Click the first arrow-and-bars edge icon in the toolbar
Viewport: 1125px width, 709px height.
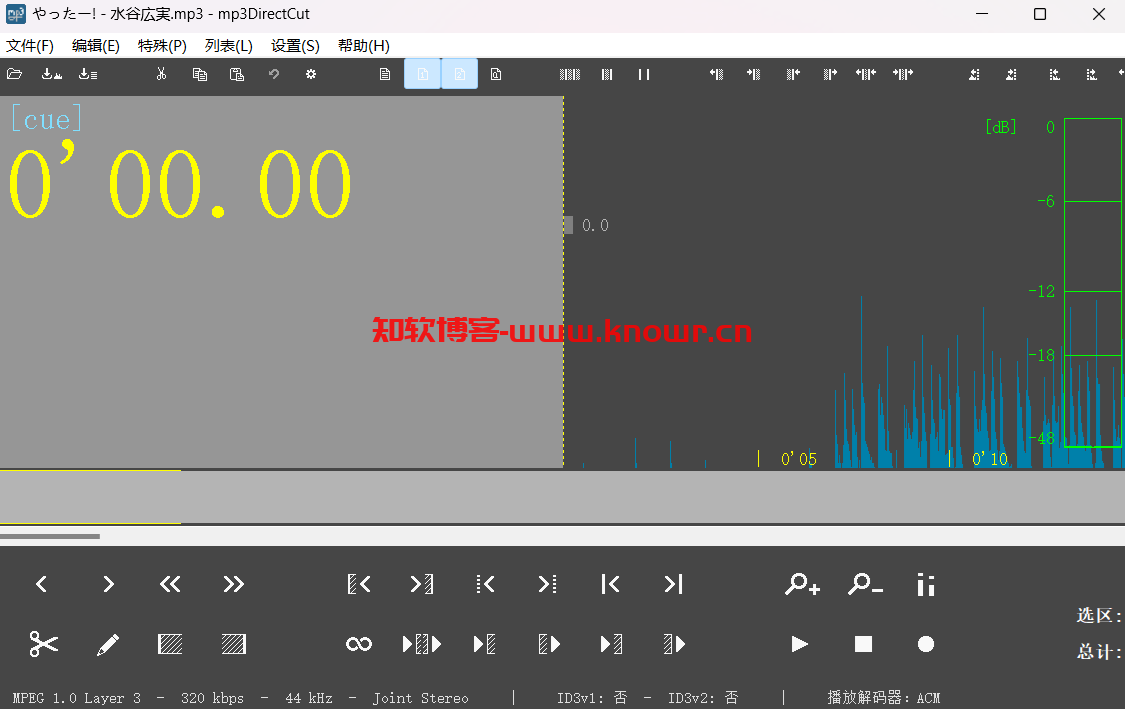(717, 74)
